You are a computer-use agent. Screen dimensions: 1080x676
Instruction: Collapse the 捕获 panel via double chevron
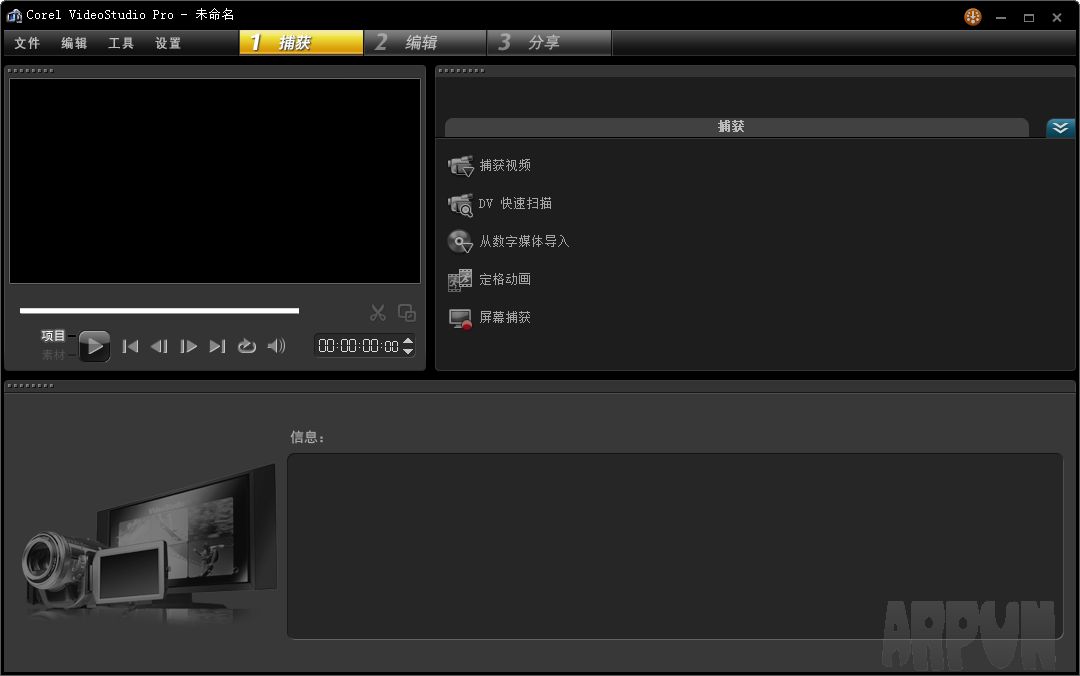[1060, 127]
